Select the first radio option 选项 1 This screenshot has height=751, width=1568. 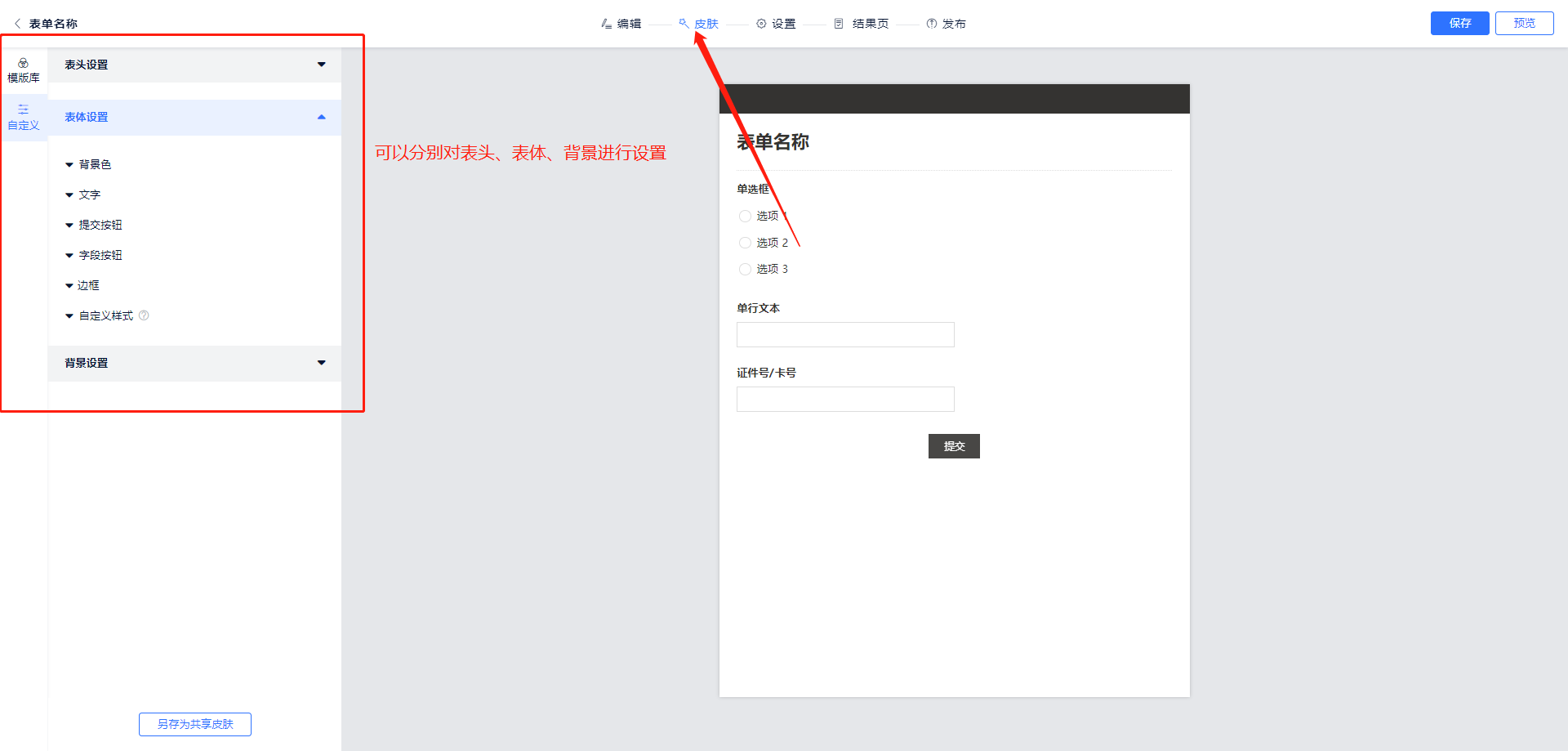pos(745,216)
